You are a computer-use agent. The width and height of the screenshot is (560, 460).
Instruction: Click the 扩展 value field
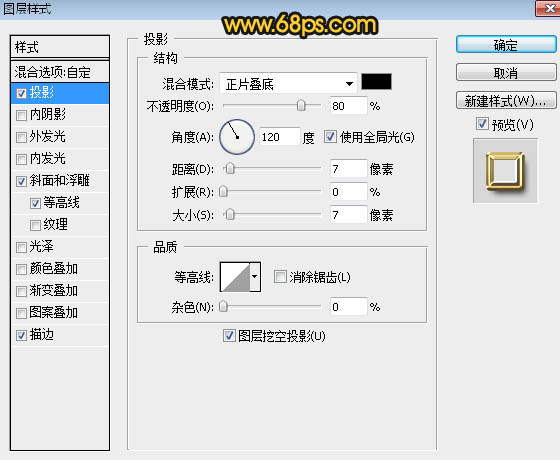click(348, 192)
